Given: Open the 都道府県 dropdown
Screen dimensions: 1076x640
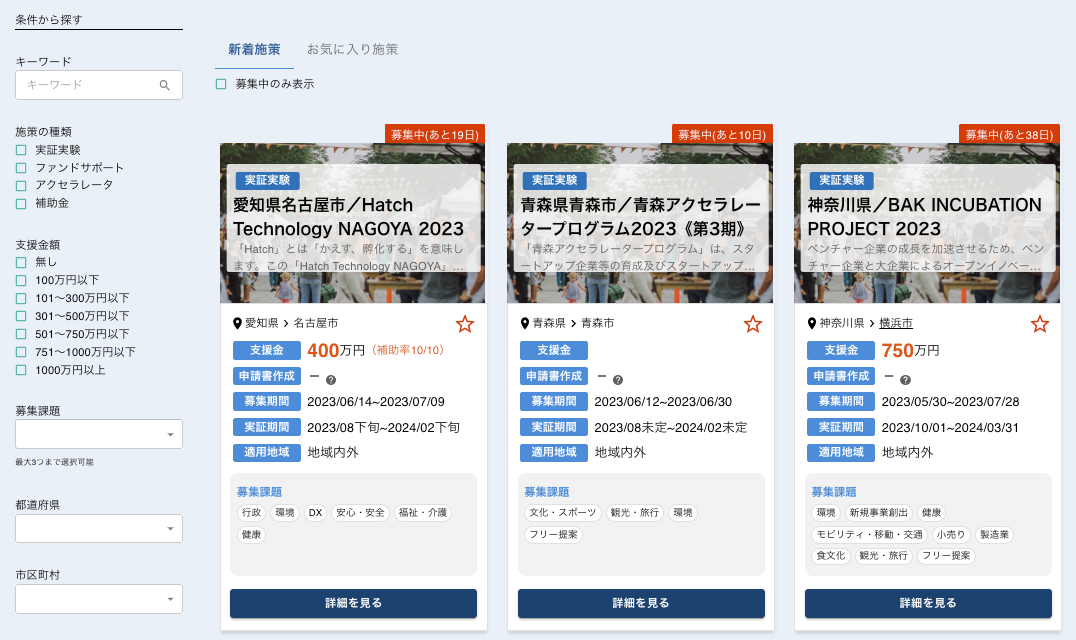Looking at the screenshot, I should (99, 528).
